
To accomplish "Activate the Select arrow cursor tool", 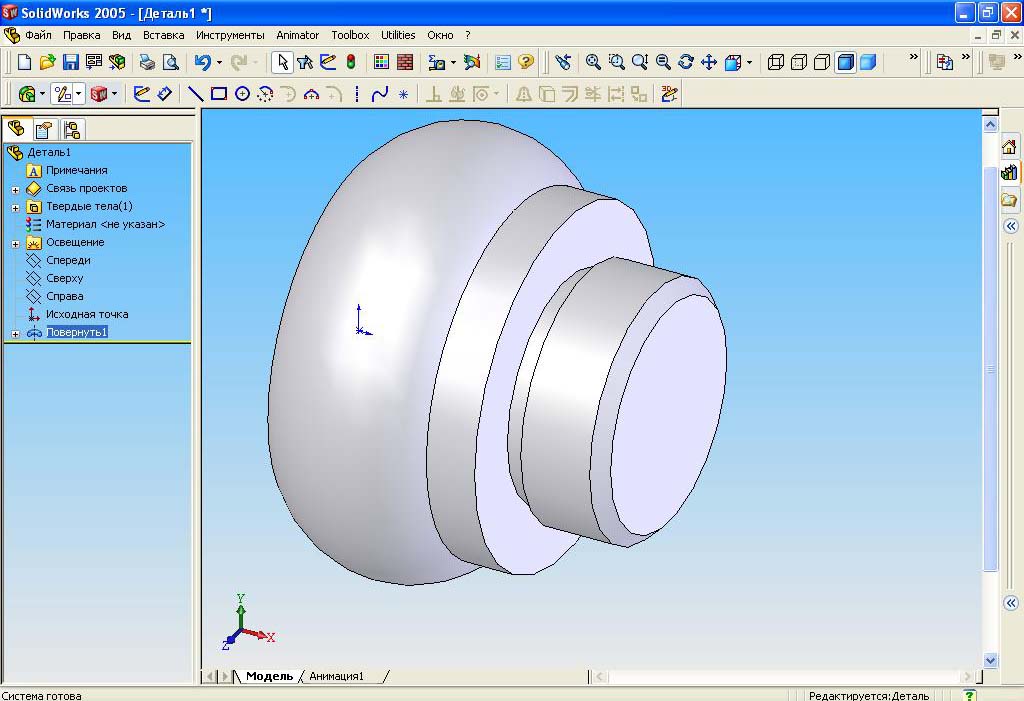I will click(x=282, y=62).
